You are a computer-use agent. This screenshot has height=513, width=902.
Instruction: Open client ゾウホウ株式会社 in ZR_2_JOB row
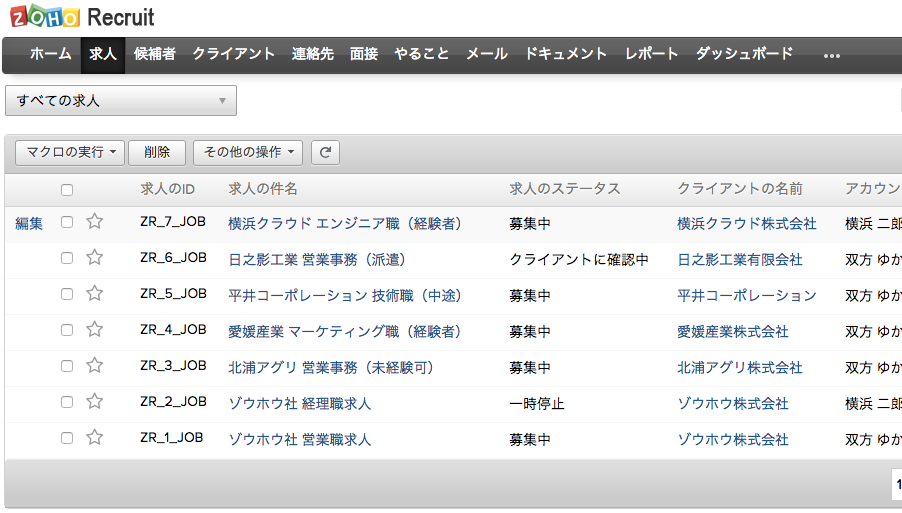733,403
